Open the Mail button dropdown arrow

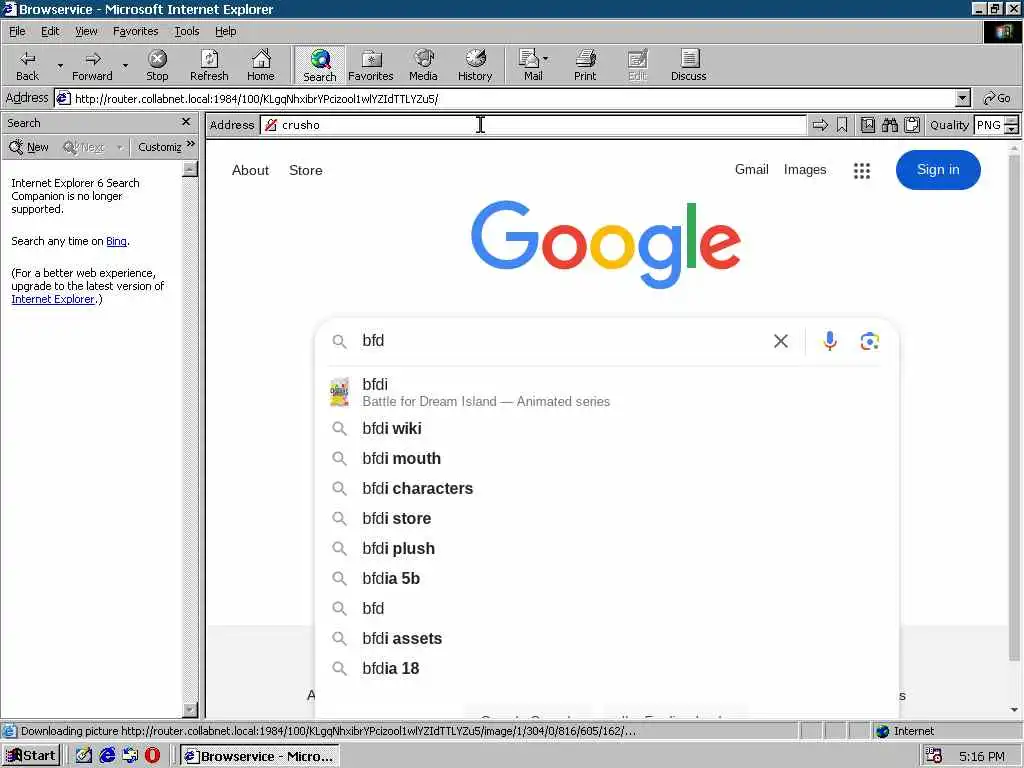[x=545, y=59]
